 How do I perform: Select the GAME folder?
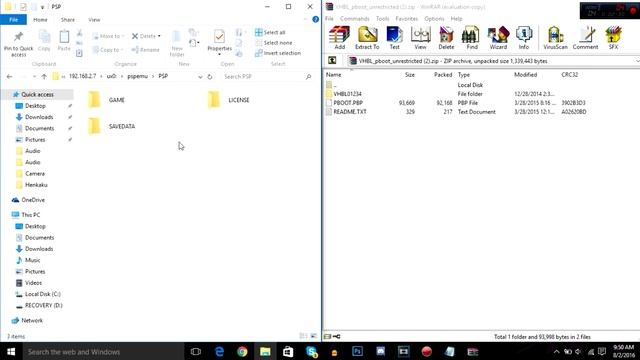[107, 100]
